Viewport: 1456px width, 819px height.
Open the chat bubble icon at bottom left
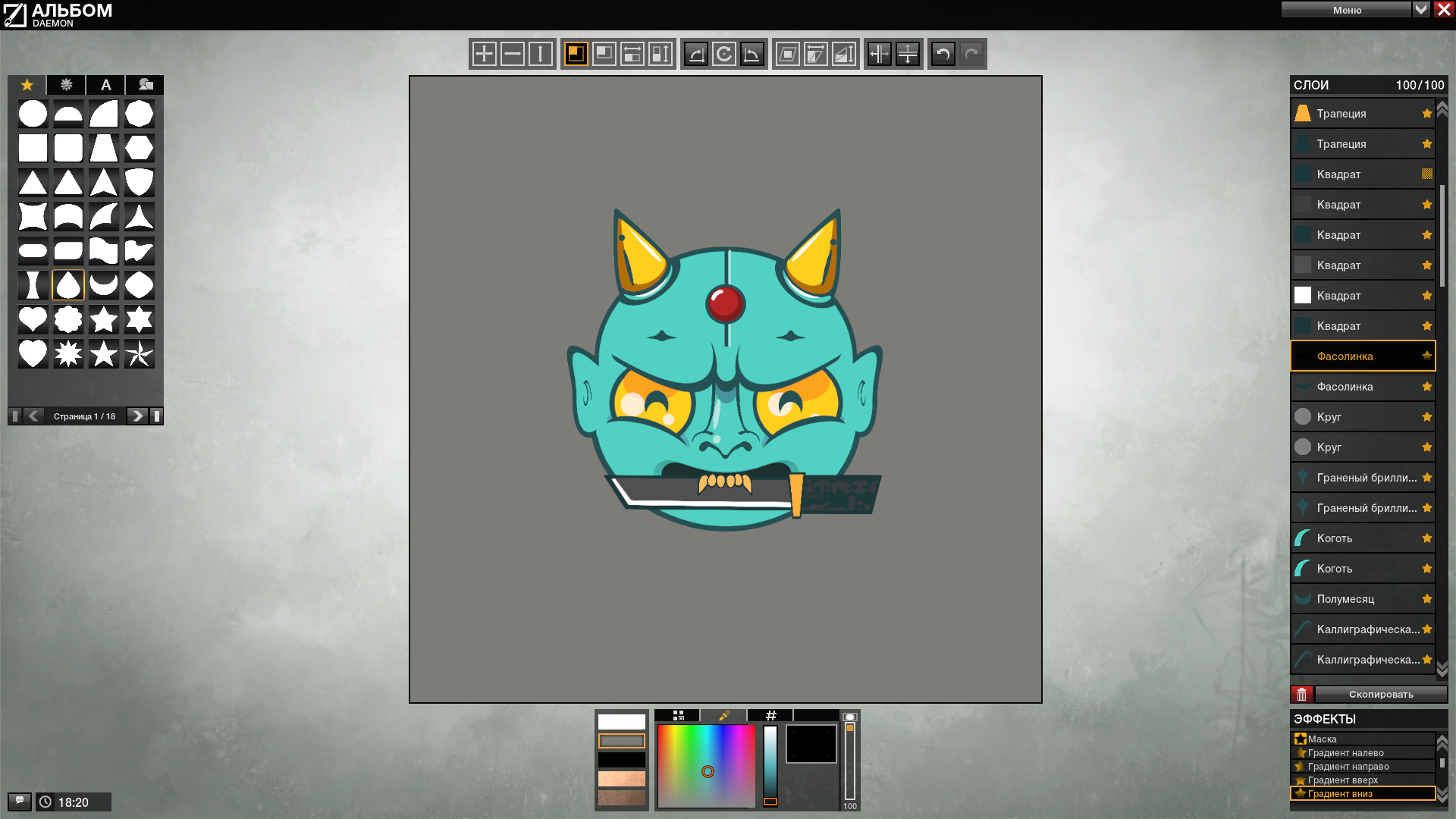(x=20, y=801)
